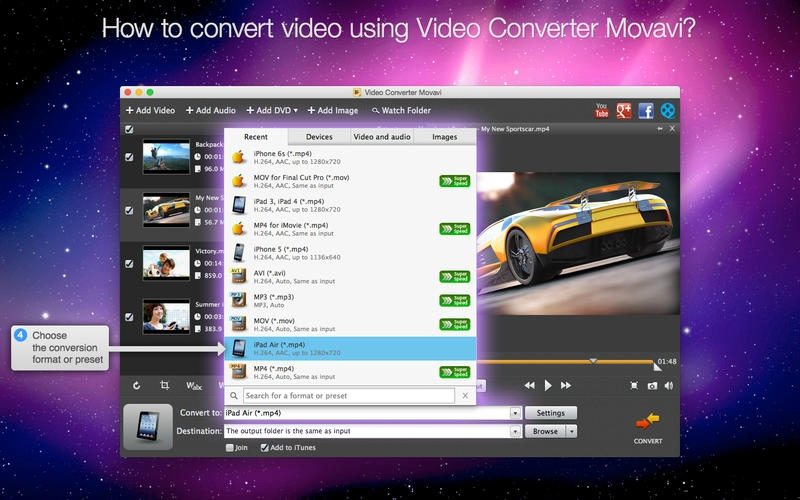Screen dimensions: 800x500
Task: Select the crop tool icon
Action: point(165,385)
